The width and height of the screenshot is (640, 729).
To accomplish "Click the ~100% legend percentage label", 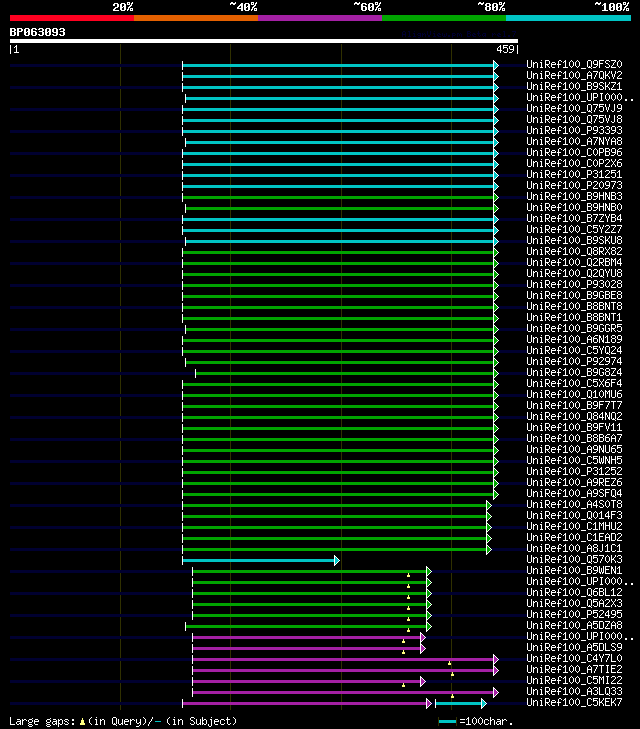I will pyautogui.click(x=612, y=7).
